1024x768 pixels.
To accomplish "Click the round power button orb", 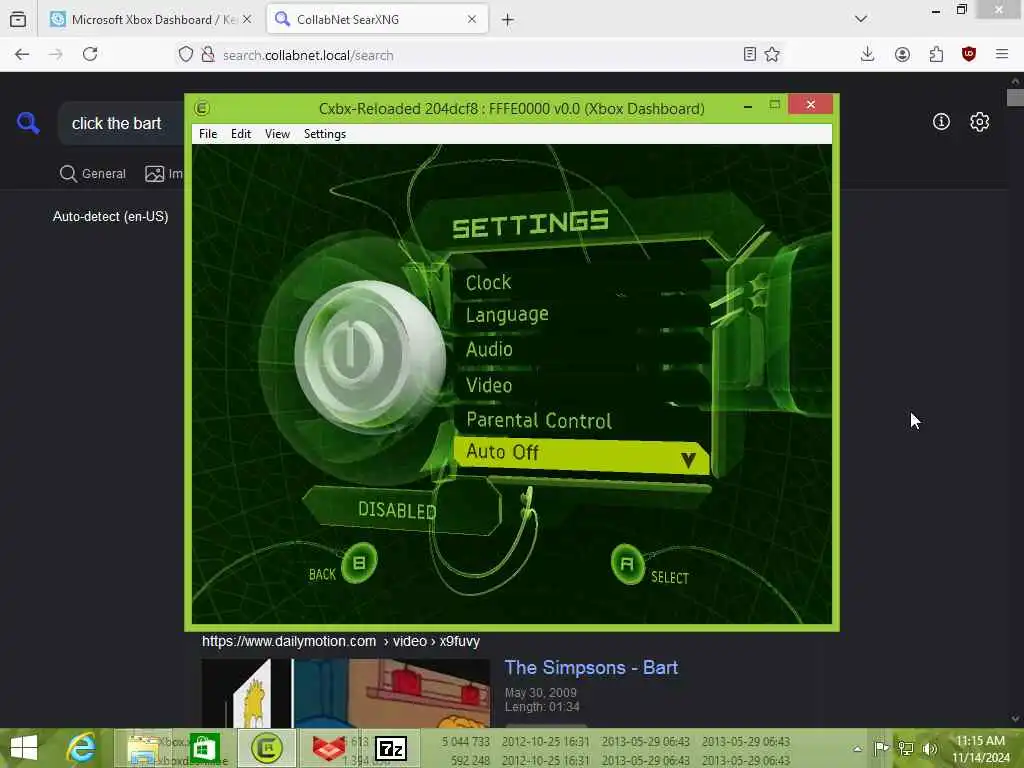I will point(369,357).
